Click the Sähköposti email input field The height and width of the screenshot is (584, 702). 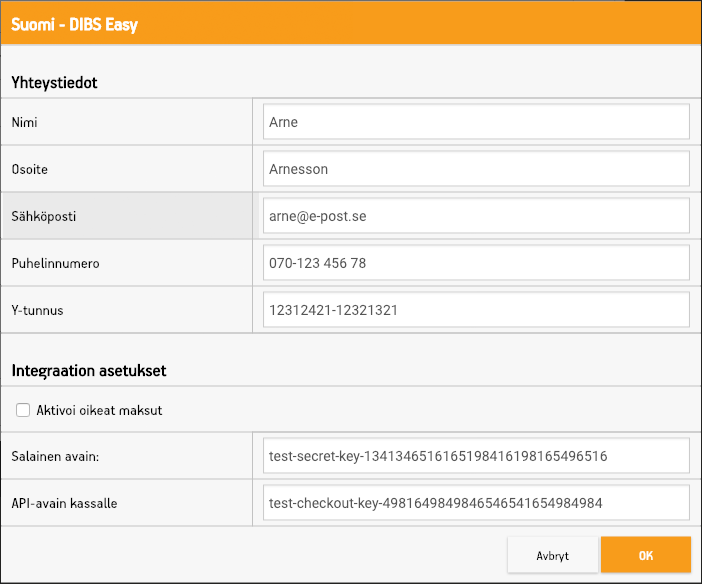[x=476, y=216]
